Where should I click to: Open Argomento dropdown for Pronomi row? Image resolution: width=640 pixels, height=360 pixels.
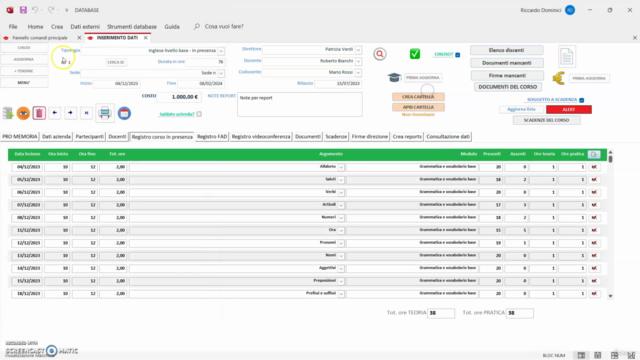(x=341, y=243)
